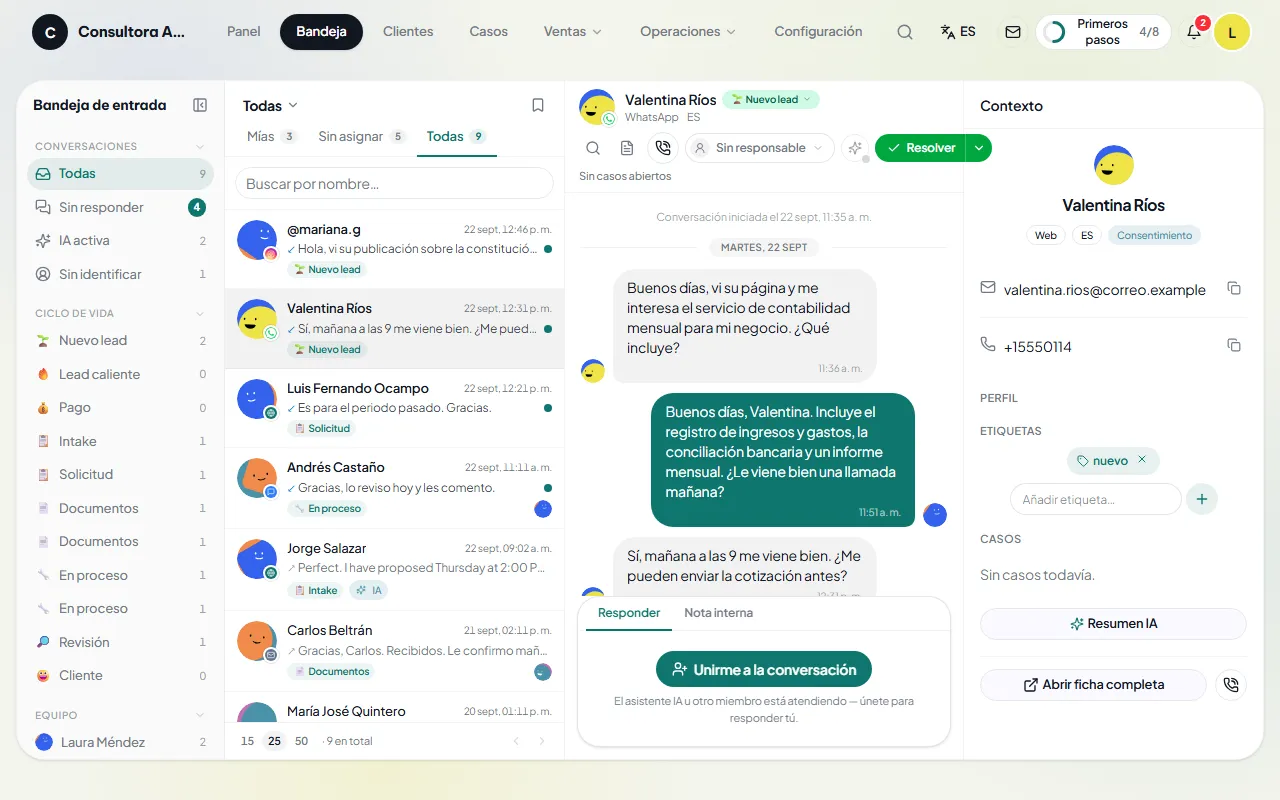Search inside the Valentina Ríos conversation
The width and height of the screenshot is (1280, 800).
pos(593,148)
